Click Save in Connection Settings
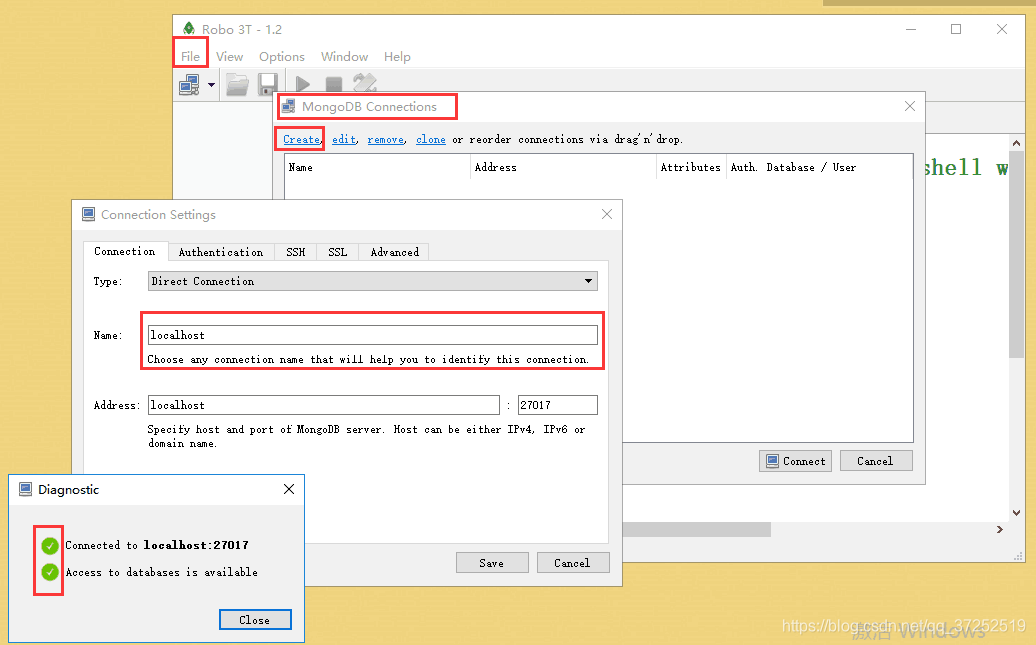The height and width of the screenshot is (645, 1036). [x=492, y=562]
